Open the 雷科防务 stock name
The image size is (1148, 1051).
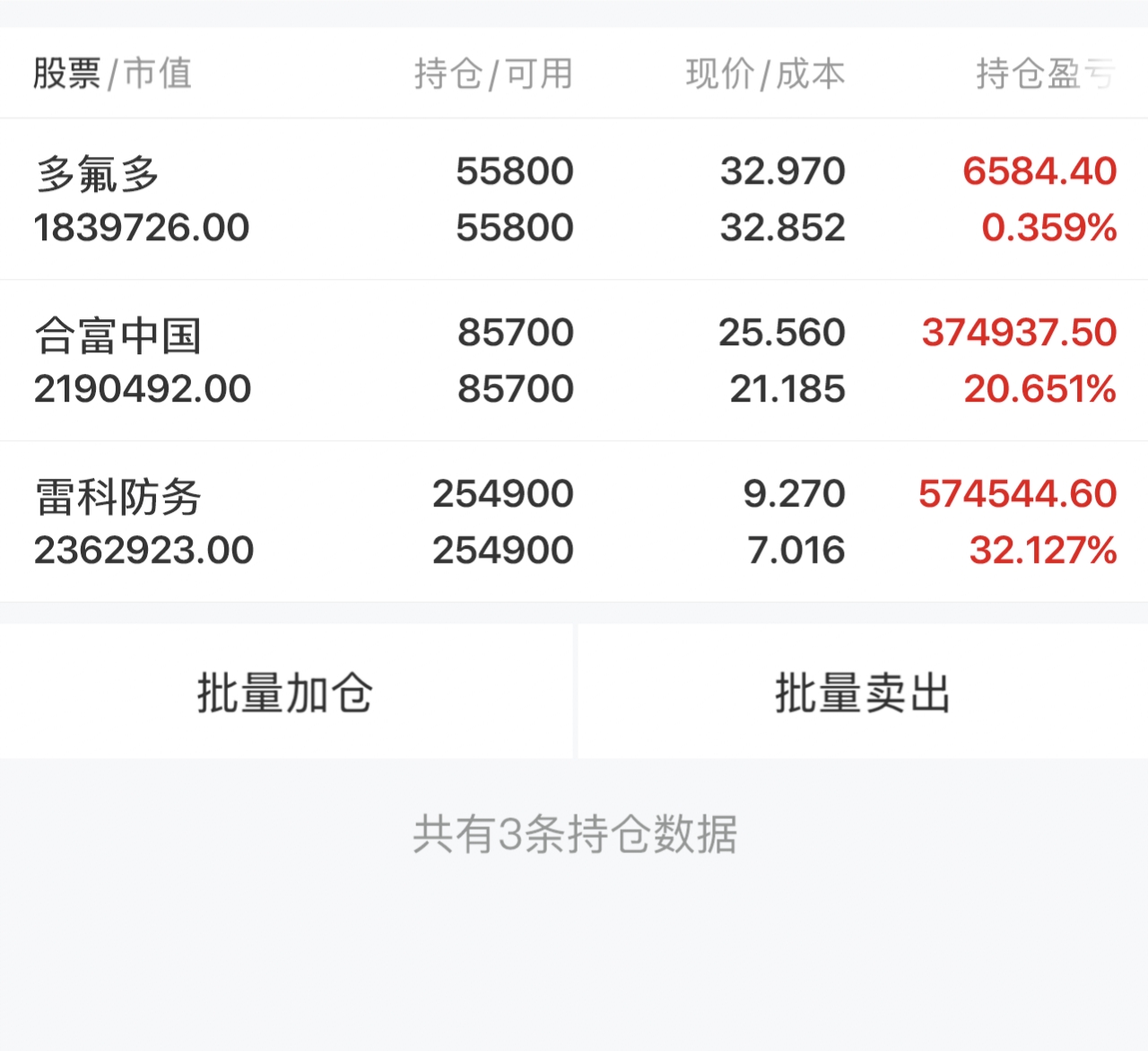117,497
